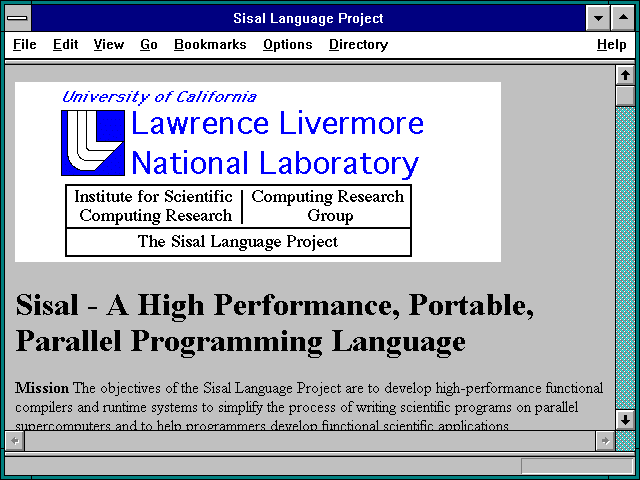The image size is (640, 480).
Task: Open the window control menu box
Action: (x=18, y=18)
